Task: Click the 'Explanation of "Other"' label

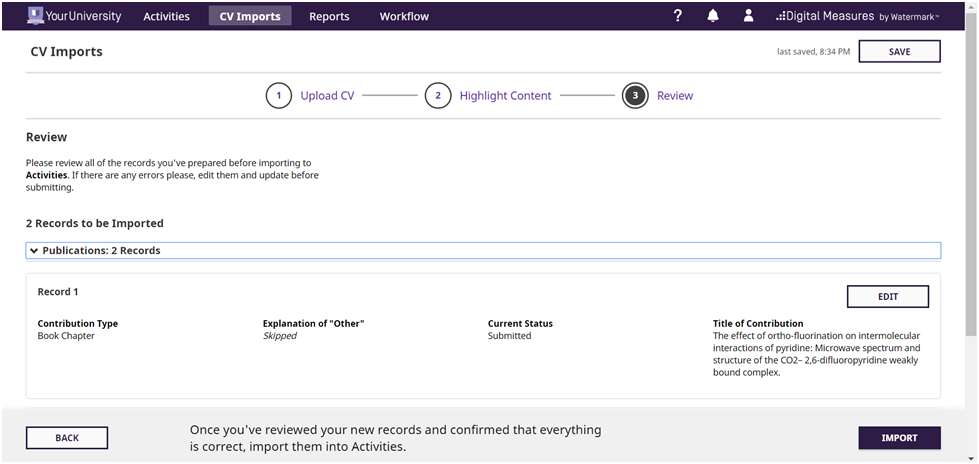Action: (x=313, y=323)
